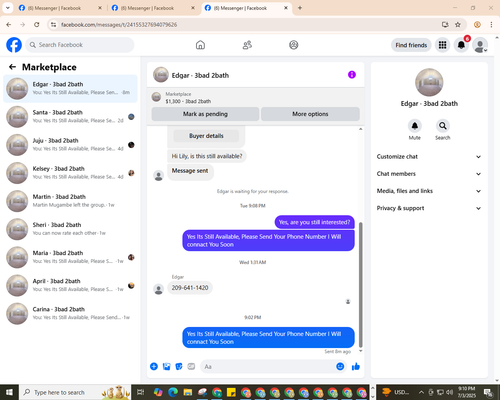
Task: Open the Friends icon in top navigation
Action: point(247,45)
